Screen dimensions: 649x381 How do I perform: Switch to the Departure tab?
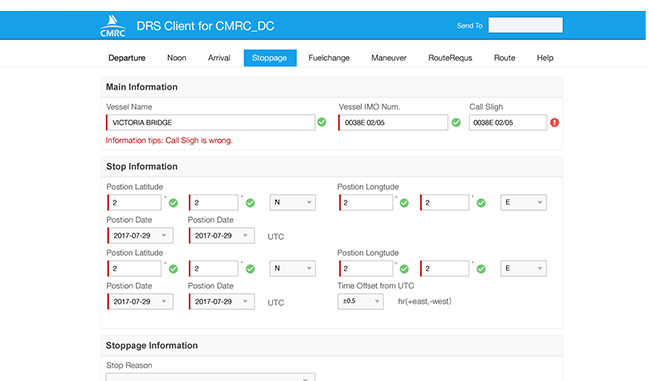(127, 58)
